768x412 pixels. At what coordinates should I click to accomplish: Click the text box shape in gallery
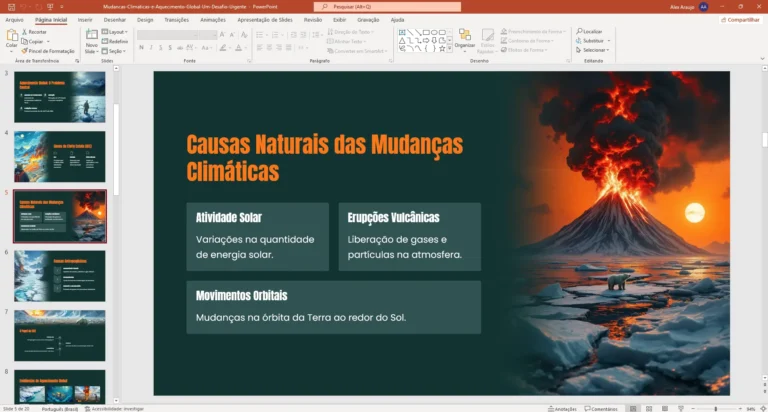(x=403, y=32)
